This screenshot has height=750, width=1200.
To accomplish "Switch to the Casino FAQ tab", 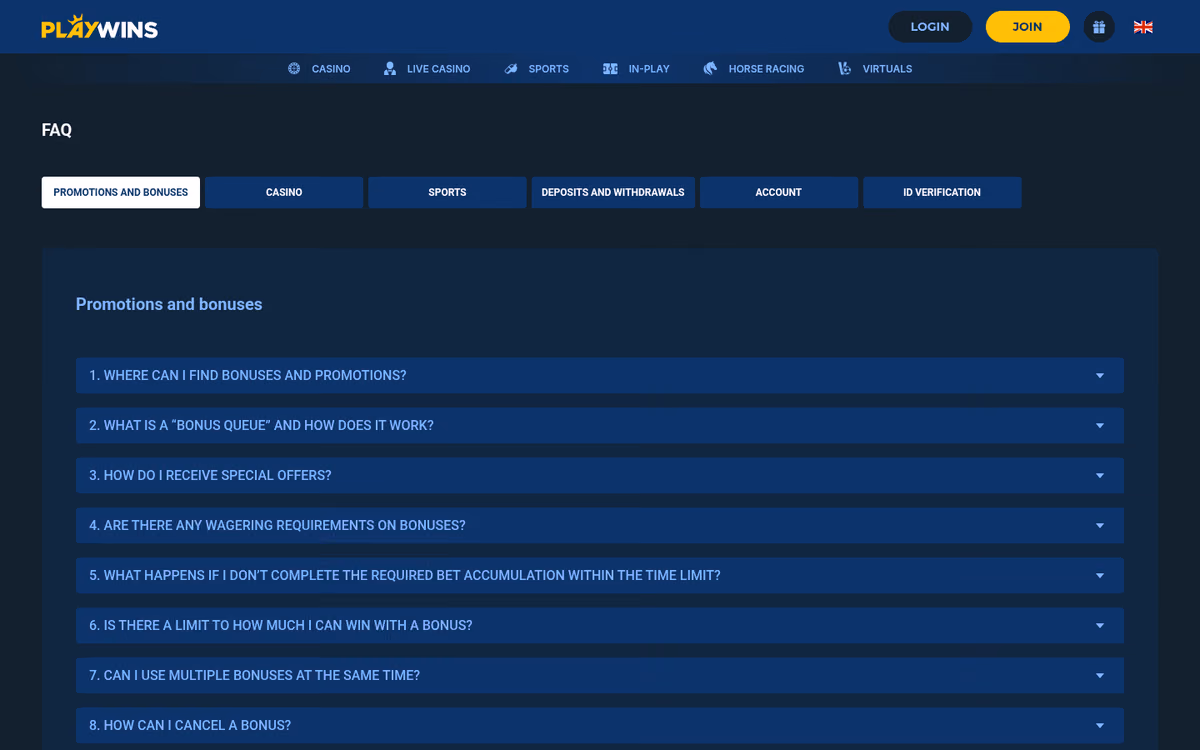I will 284,192.
